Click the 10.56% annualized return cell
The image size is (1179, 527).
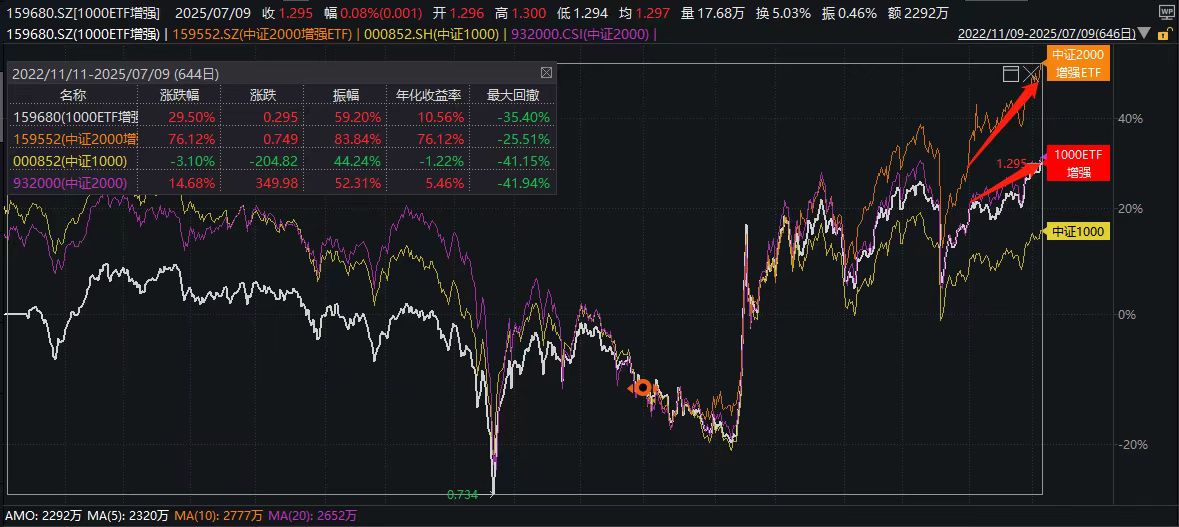coord(442,117)
